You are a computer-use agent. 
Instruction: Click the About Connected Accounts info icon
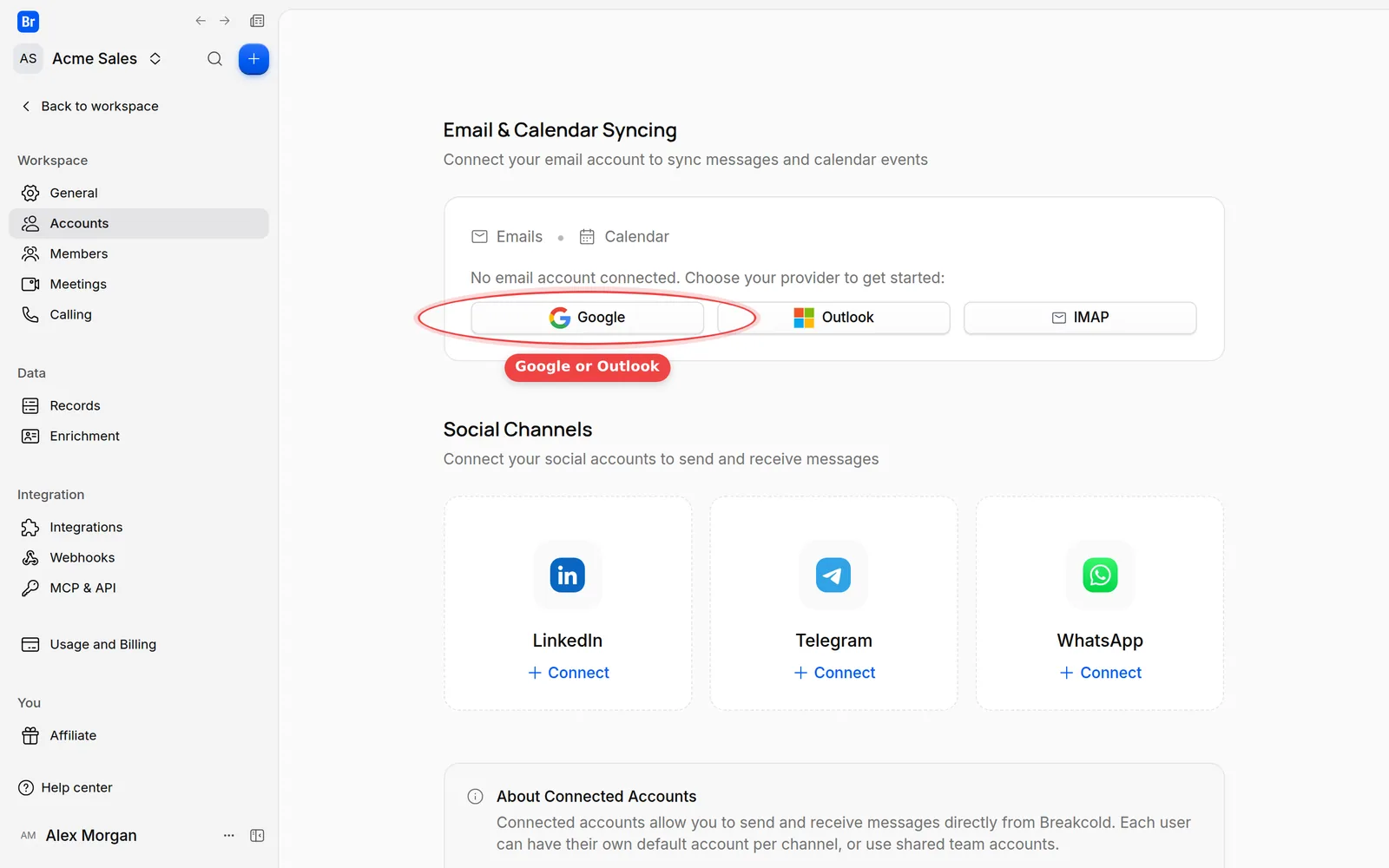pyautogui.click(x=475, y=796)
